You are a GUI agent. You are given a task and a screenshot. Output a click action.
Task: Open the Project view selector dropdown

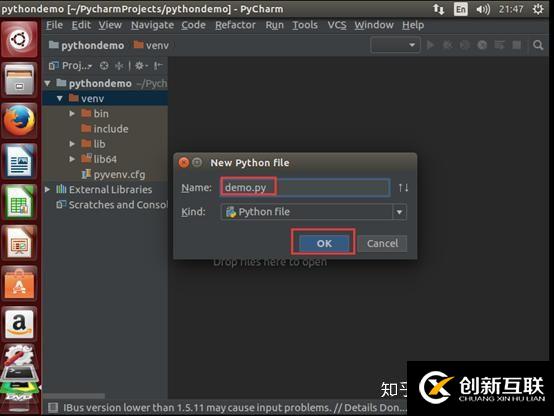pyautogui.click(x=71, y=66)
